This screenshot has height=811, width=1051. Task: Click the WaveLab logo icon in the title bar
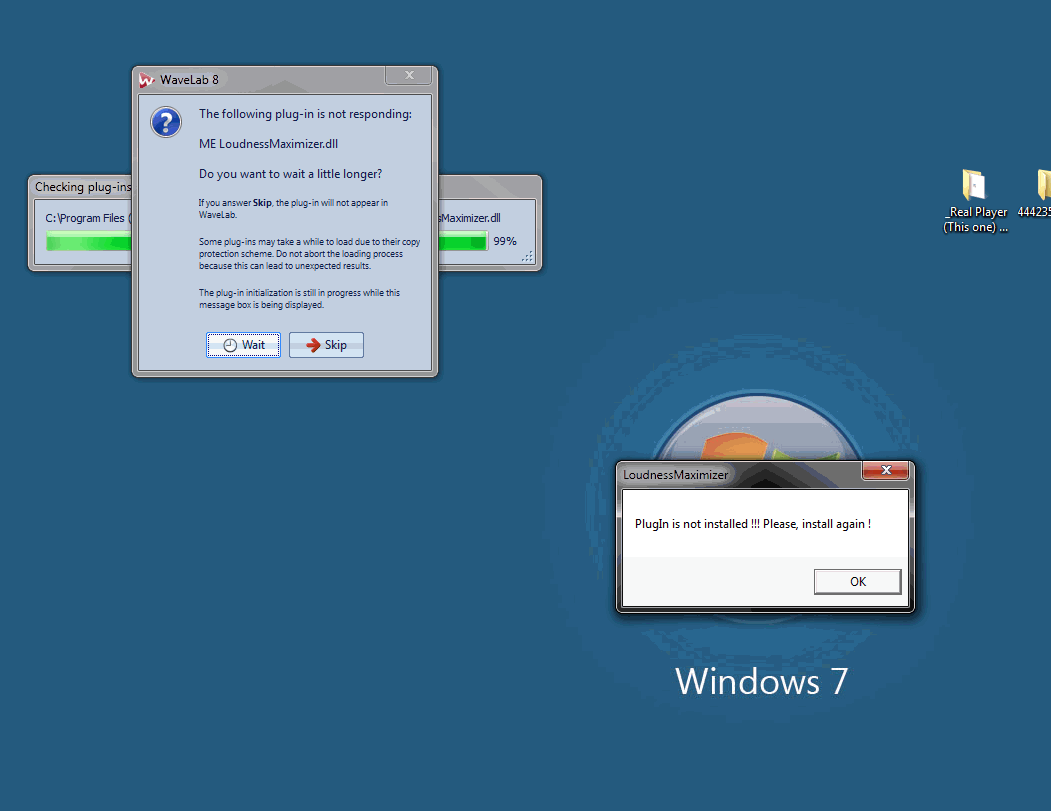[147, 80]
